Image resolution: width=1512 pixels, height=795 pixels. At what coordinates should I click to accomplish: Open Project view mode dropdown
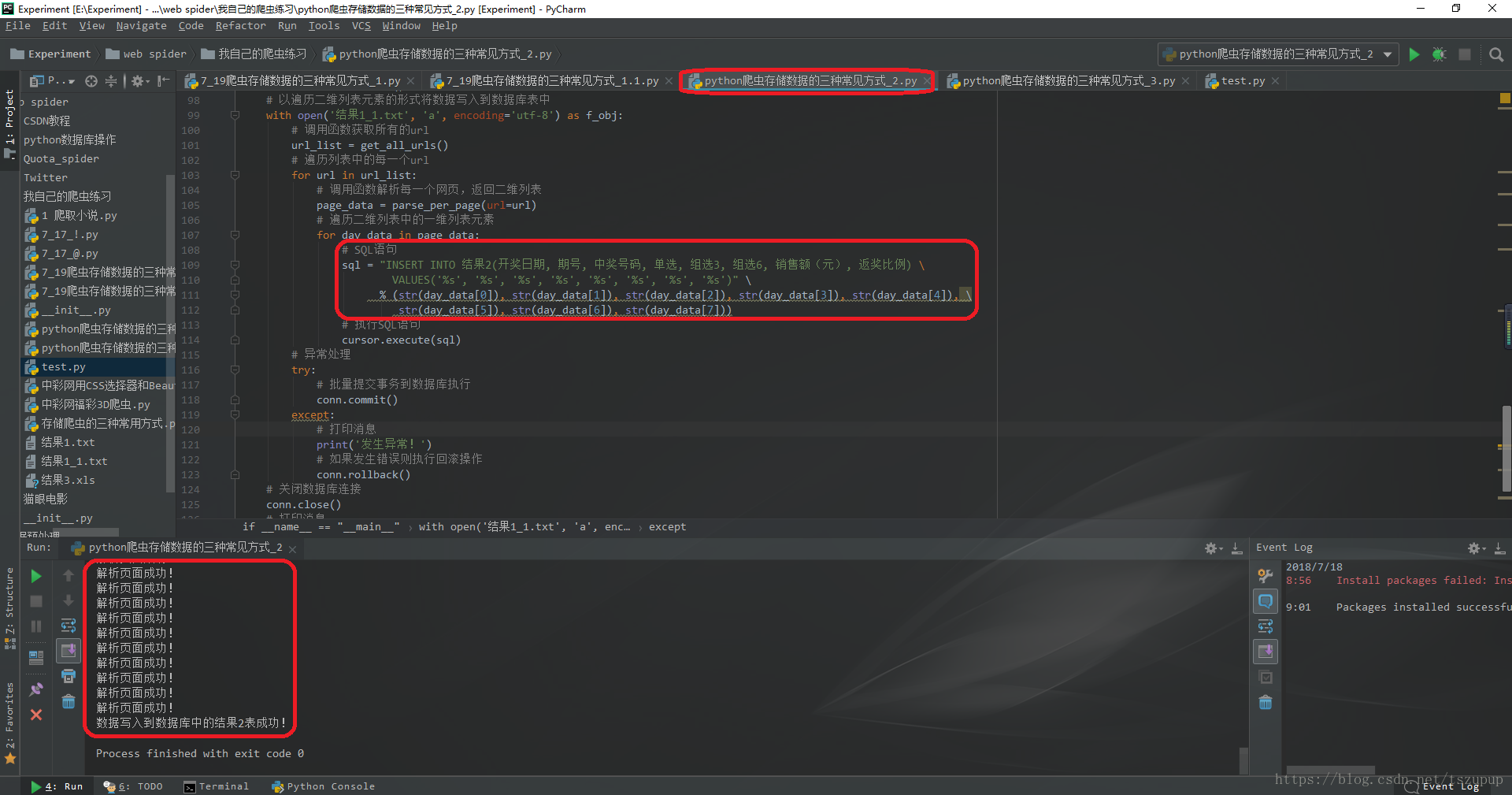pos(52,81)
